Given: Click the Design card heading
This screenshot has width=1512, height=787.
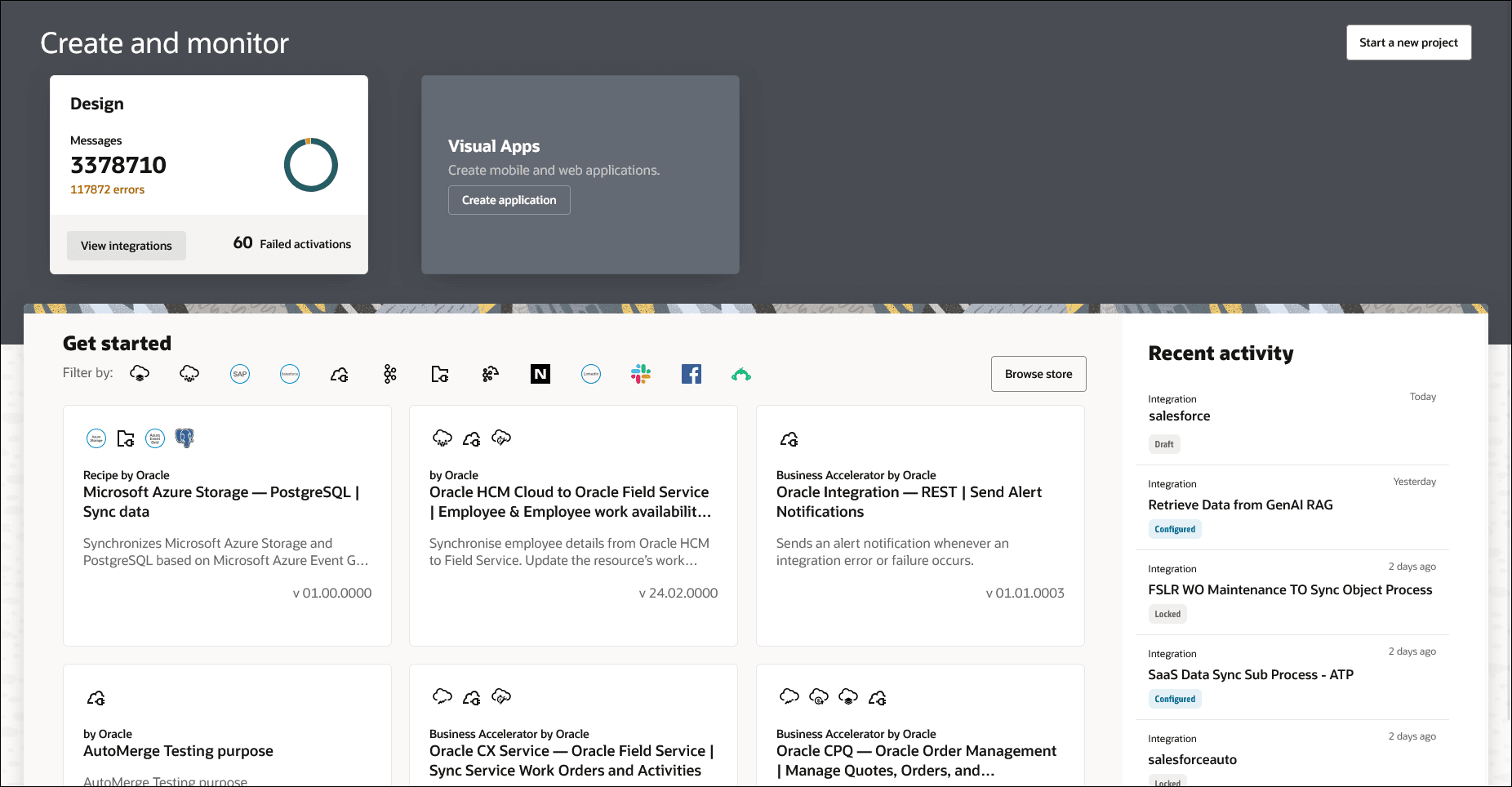Looking at the screenshot, I should (x=97, y=104).
